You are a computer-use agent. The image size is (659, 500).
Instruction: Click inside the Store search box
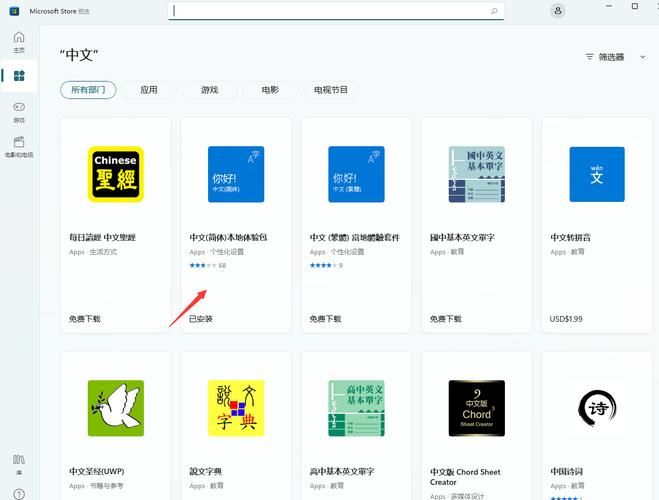click(330, 11)
